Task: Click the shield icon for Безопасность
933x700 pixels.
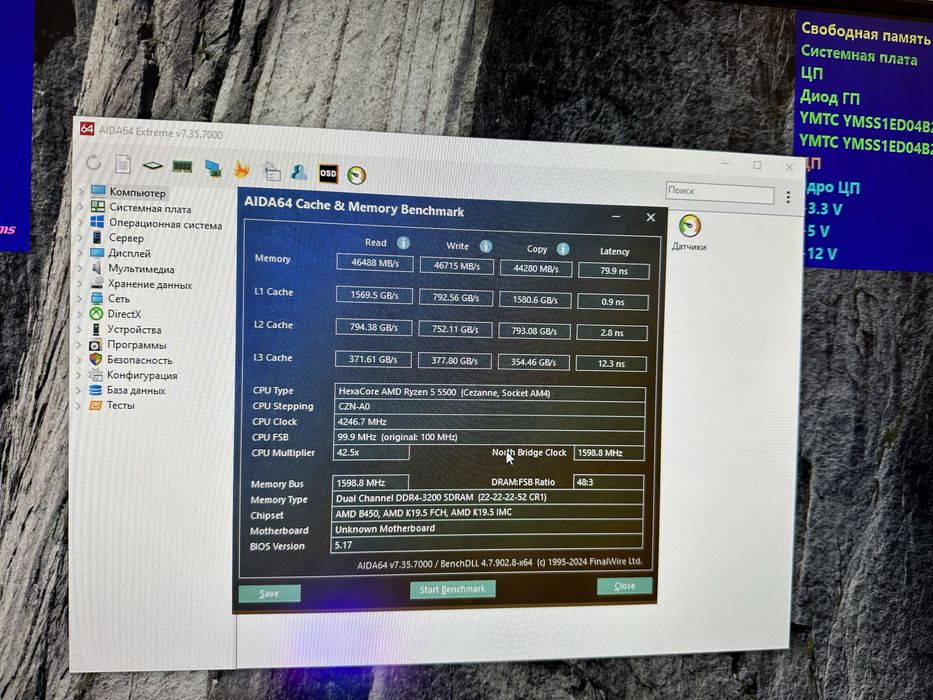Action: coord(95,360)
